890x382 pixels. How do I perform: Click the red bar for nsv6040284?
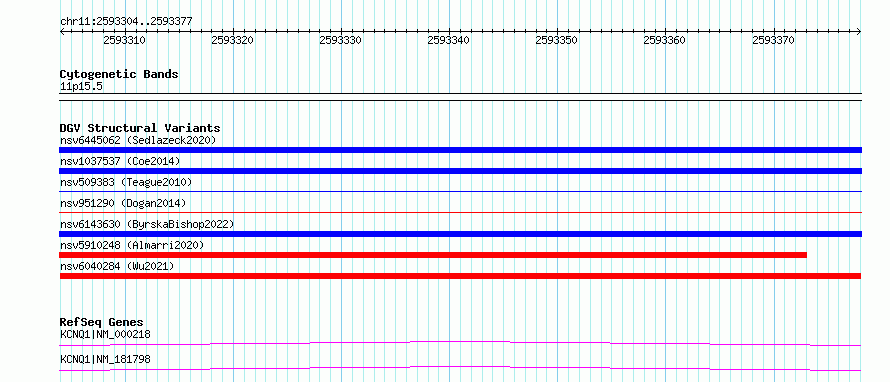(x=460, y=276)
